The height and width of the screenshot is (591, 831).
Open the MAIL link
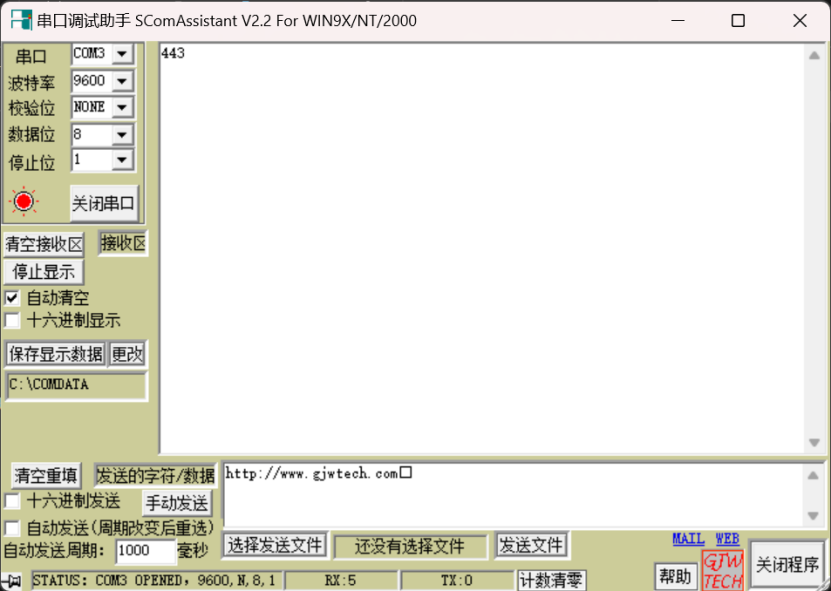(688, 539)
